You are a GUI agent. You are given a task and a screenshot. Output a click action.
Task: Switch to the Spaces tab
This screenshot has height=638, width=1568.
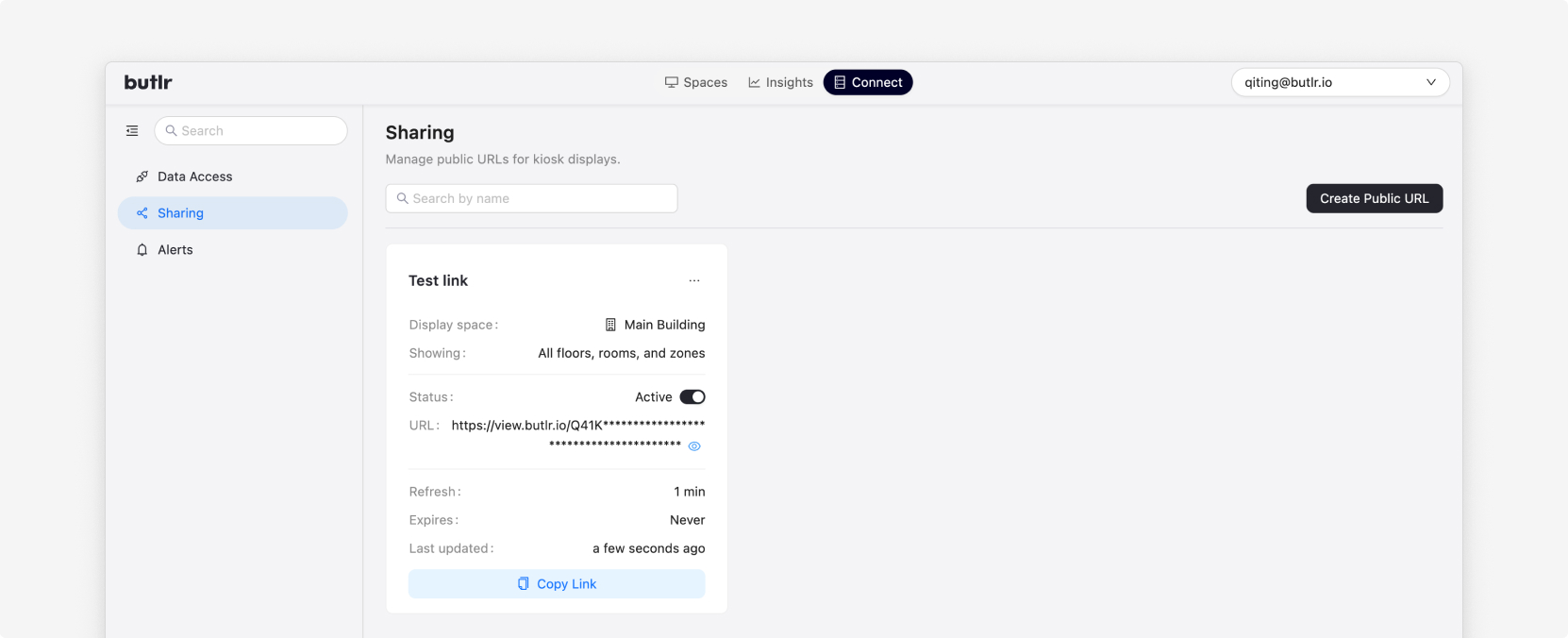tap(696, 82)
